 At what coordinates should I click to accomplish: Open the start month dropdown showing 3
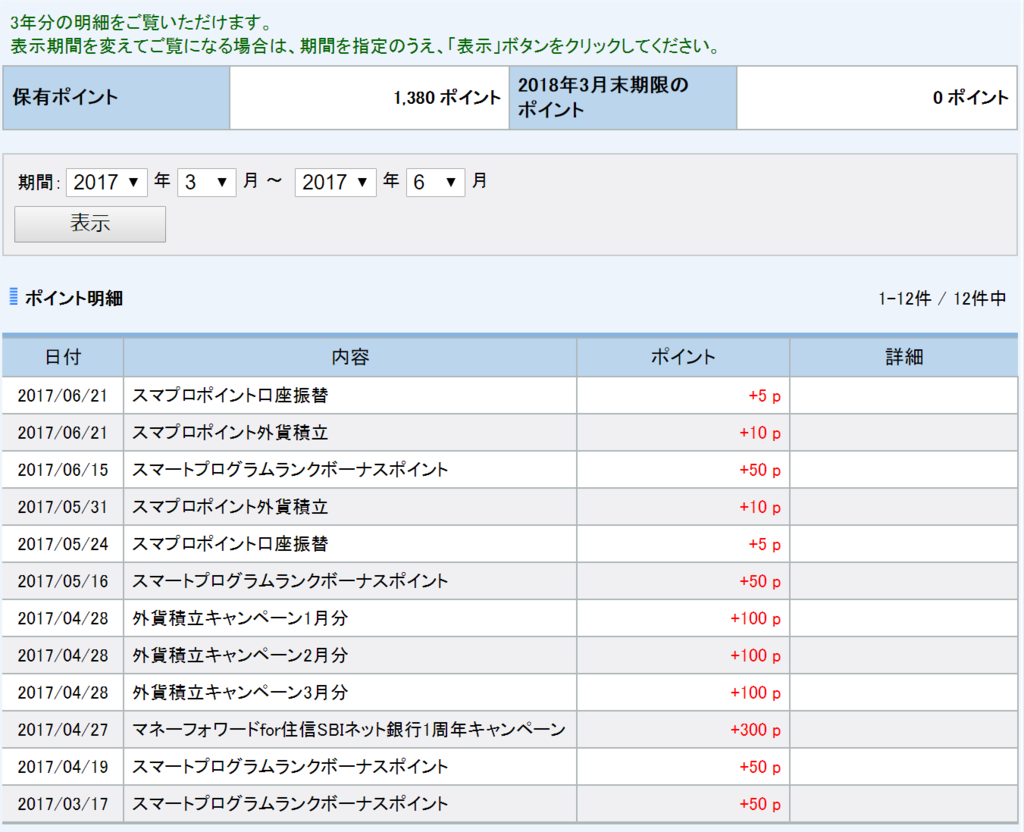[206, 182]
